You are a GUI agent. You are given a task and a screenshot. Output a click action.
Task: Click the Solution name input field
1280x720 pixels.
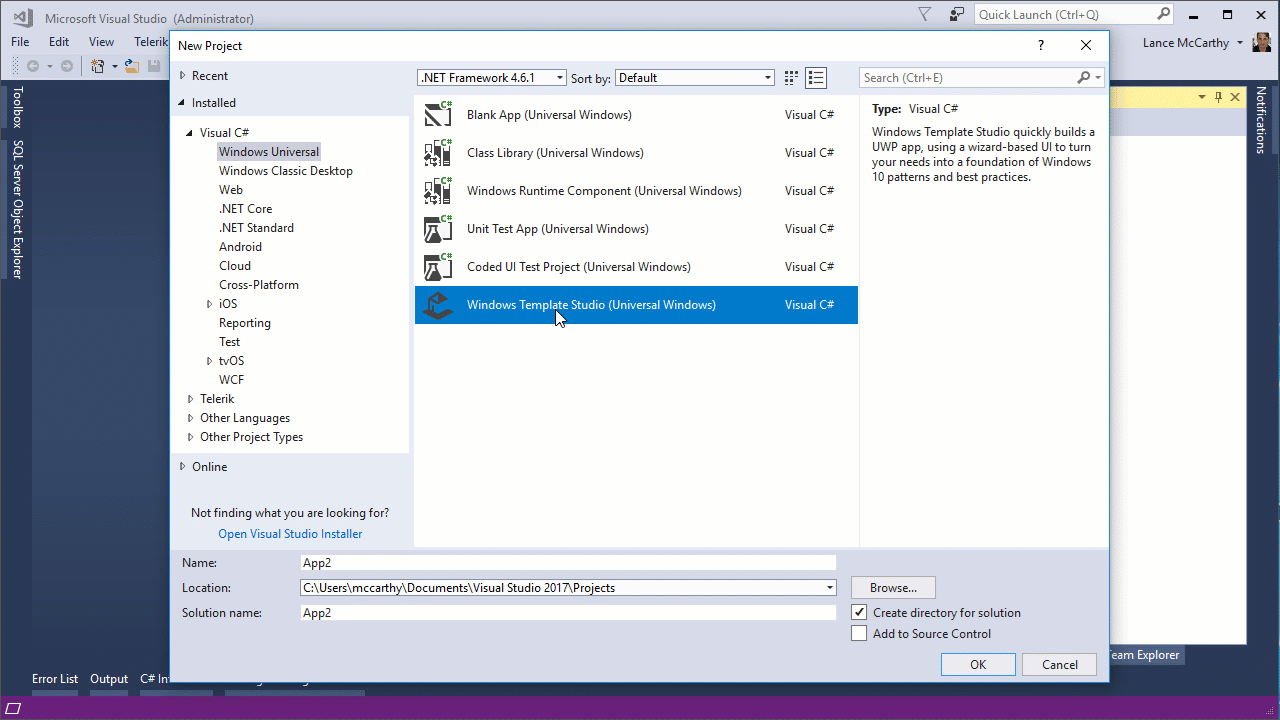568,613
